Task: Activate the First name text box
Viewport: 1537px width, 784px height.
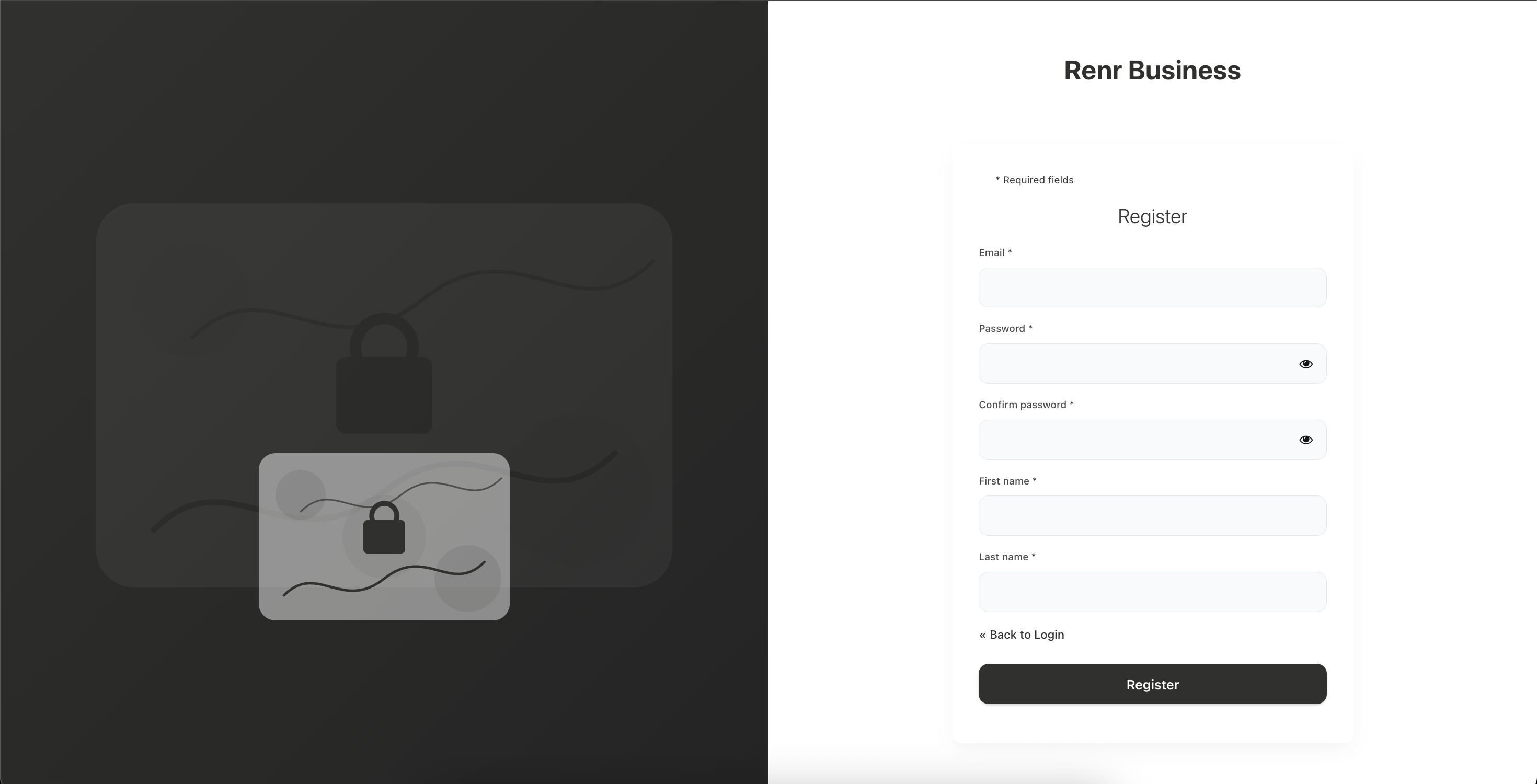Action: pyautogui.click(x=1152, y=515)
